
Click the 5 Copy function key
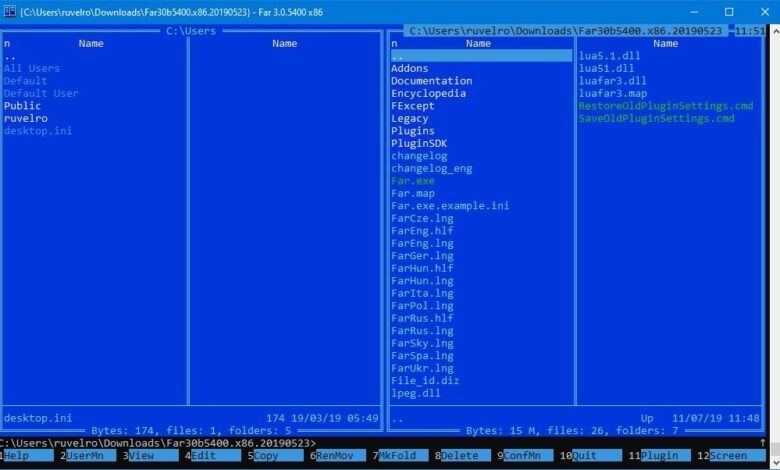[x=276, y=456]
